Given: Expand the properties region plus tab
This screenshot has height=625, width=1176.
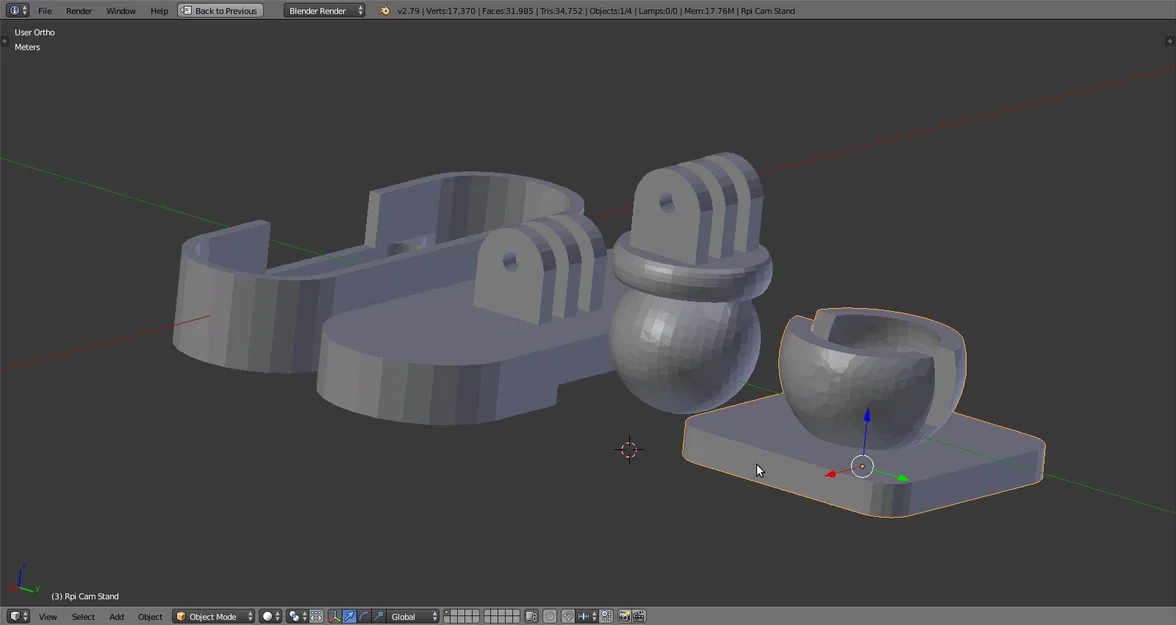Looking at the screenshot, I should tap(1171, 41).
